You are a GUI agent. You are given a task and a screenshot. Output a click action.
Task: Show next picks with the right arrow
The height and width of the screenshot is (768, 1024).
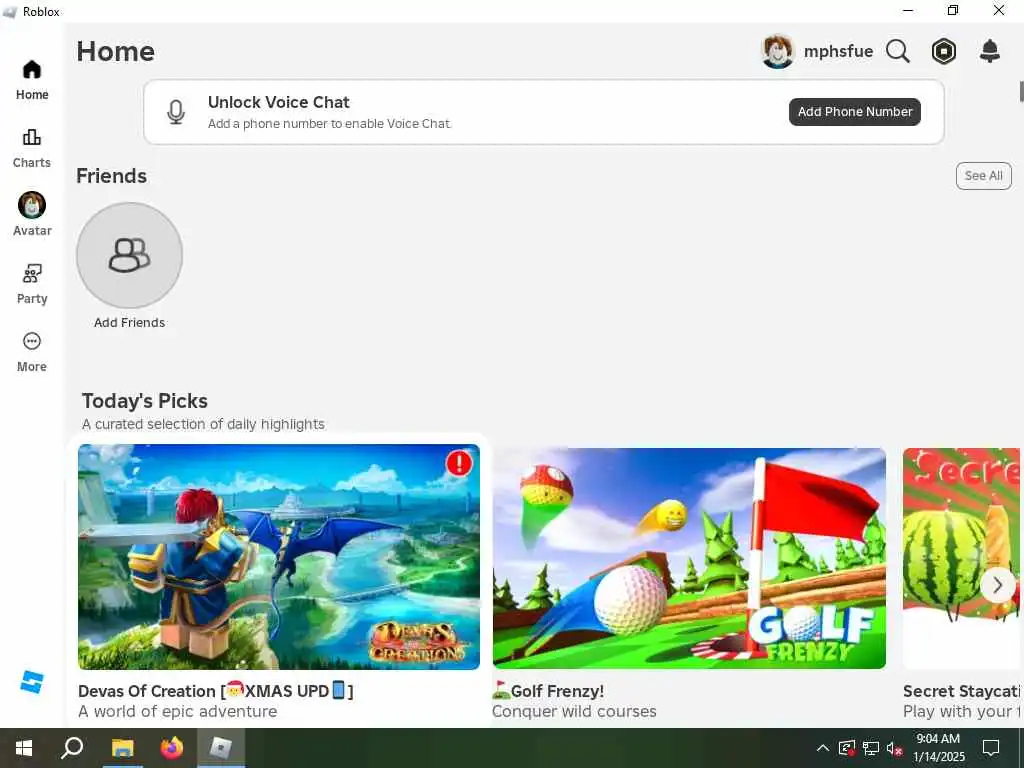(x=997, y=585)
